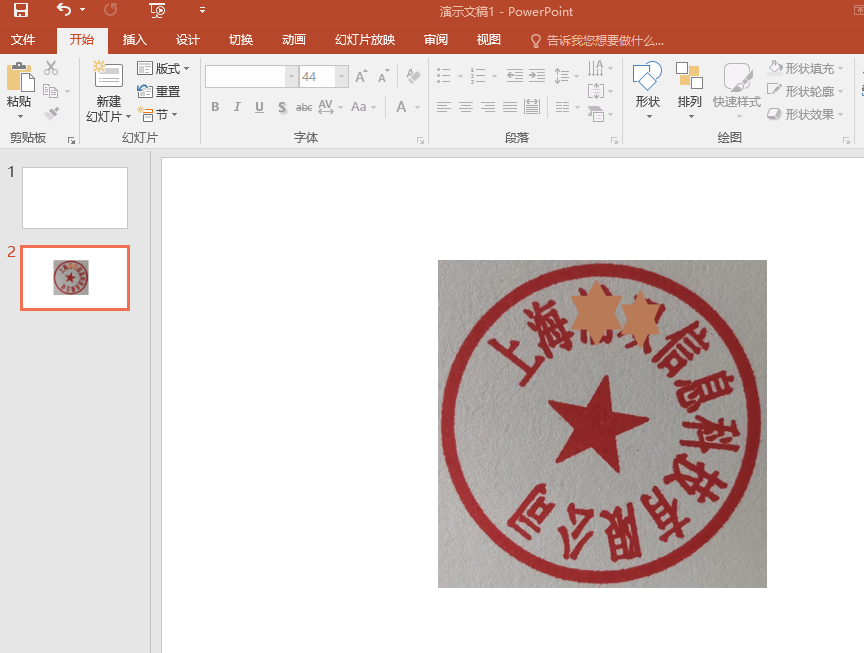Switch to the 插入 tab
Screen dimensions: 864x653
134,40
